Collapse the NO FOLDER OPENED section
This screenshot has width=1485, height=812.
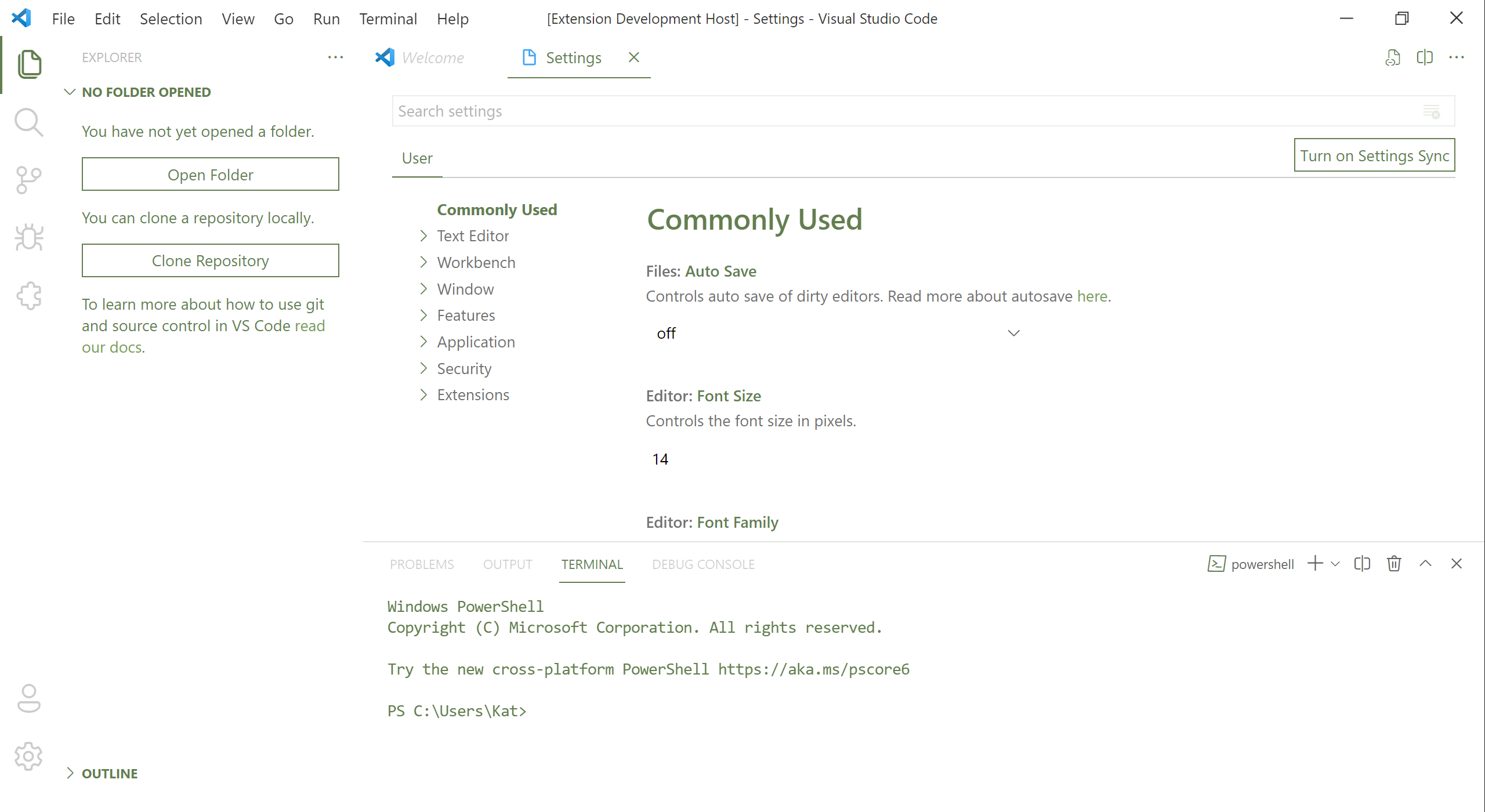click(x=146, y=92)
